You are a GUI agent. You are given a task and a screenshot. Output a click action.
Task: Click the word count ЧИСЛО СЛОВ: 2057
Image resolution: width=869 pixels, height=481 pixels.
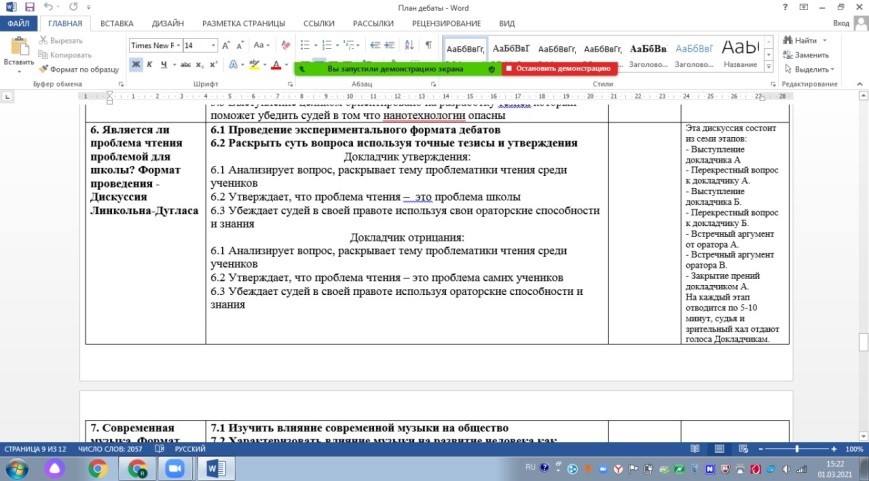coord(110,449)
